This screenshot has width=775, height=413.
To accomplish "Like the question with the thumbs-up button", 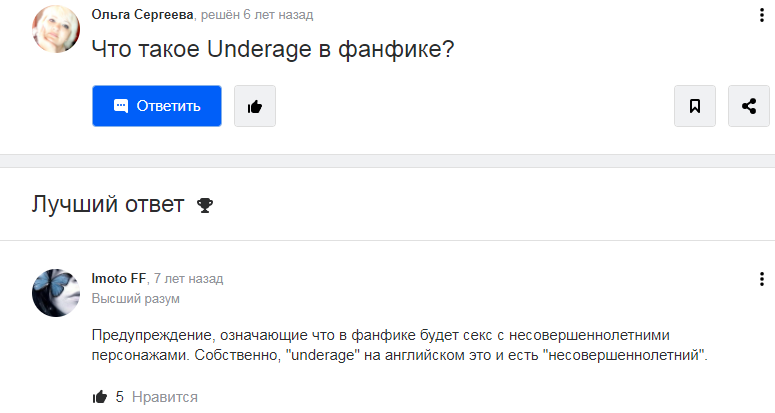I will 254,106.
